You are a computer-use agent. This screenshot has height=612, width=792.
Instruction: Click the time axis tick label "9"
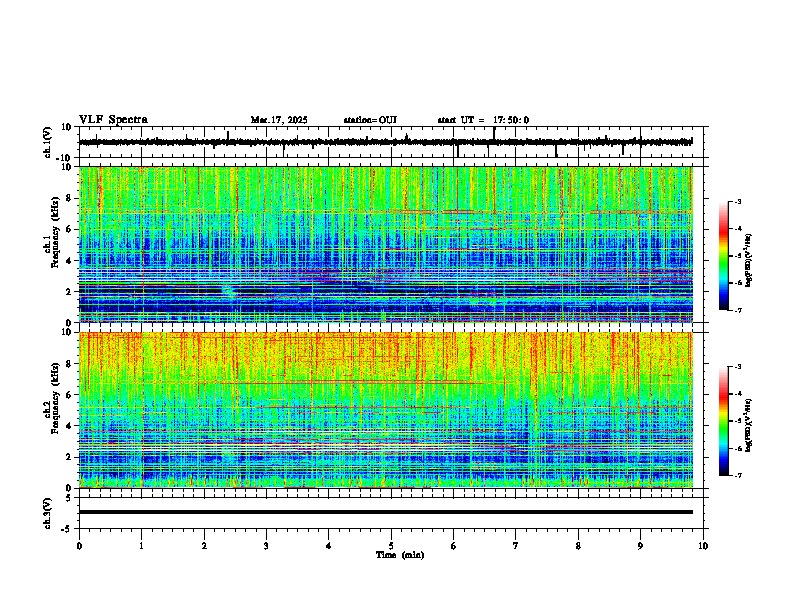click(x=640, y=546)
